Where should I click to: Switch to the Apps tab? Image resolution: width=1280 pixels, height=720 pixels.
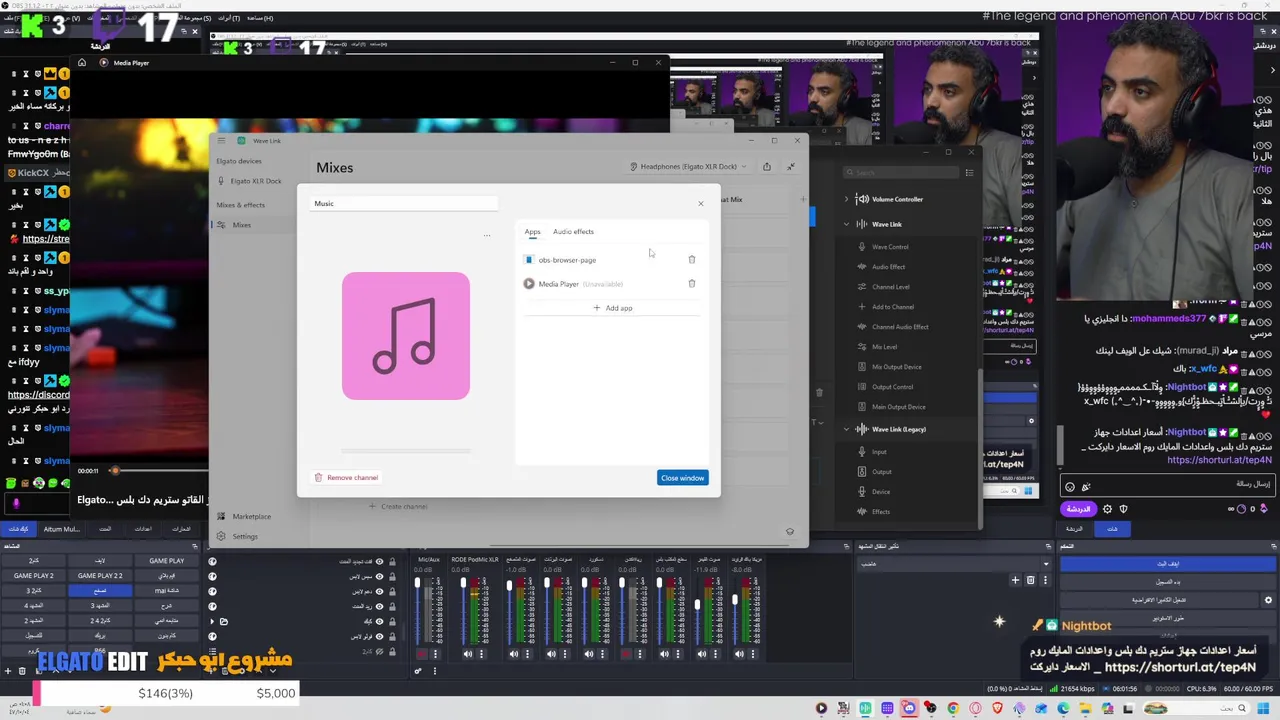[532, 232]
